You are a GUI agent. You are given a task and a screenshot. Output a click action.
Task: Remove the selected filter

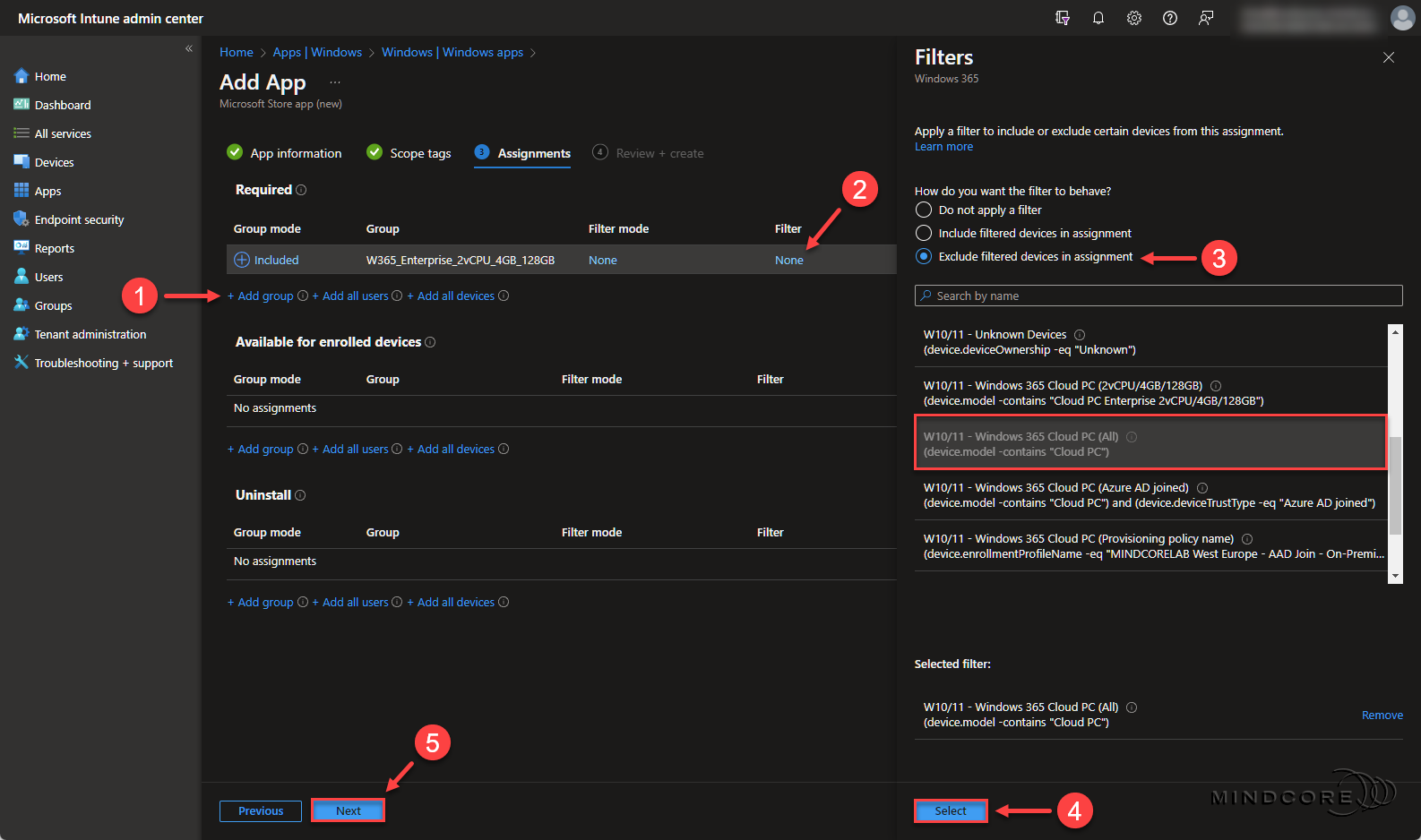pos(1382,715)
